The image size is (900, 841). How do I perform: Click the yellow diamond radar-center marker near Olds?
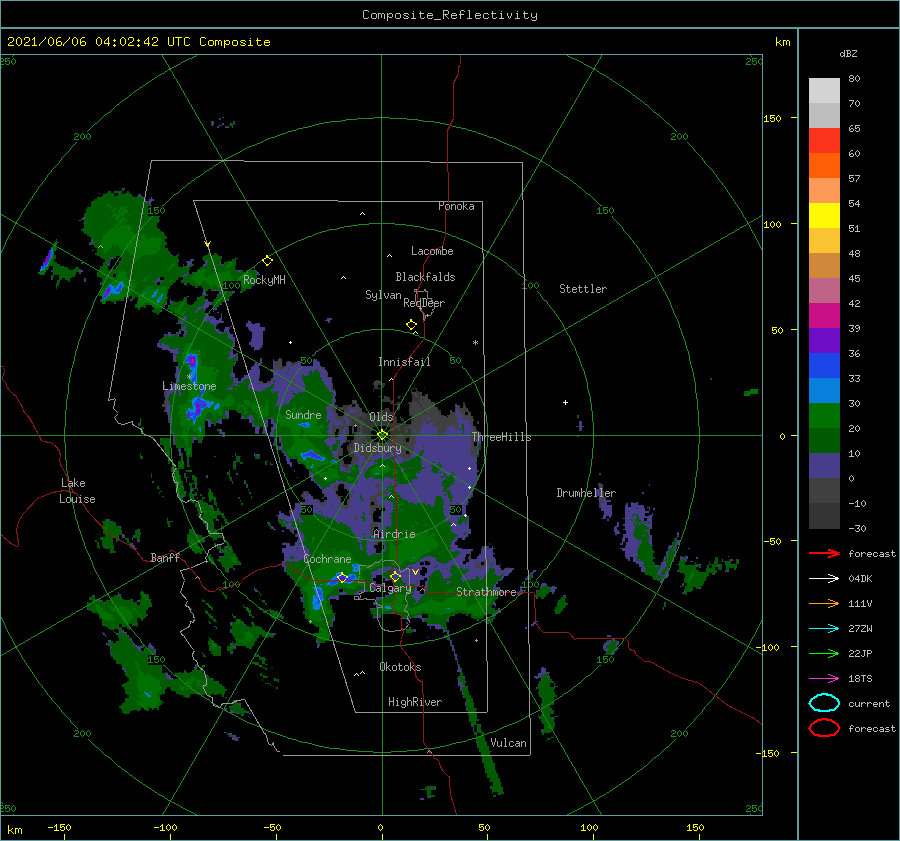click(x=382, y=435)
